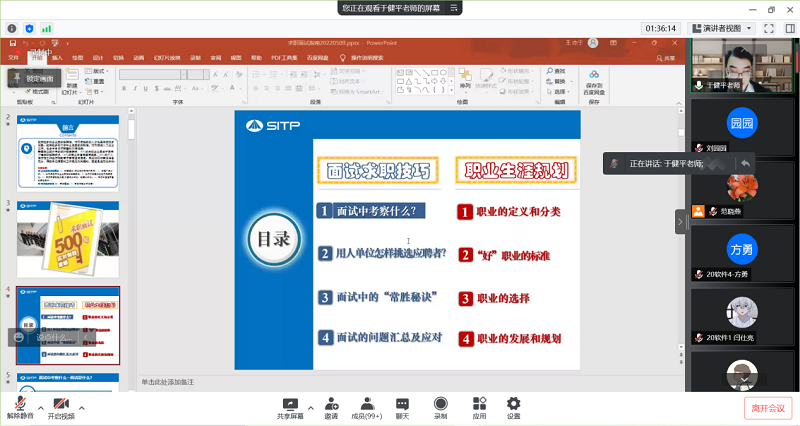Viewport: 800px width, 426px height.
Task: Expand video options arrow beside 开启视频
Action: [82, 407]
